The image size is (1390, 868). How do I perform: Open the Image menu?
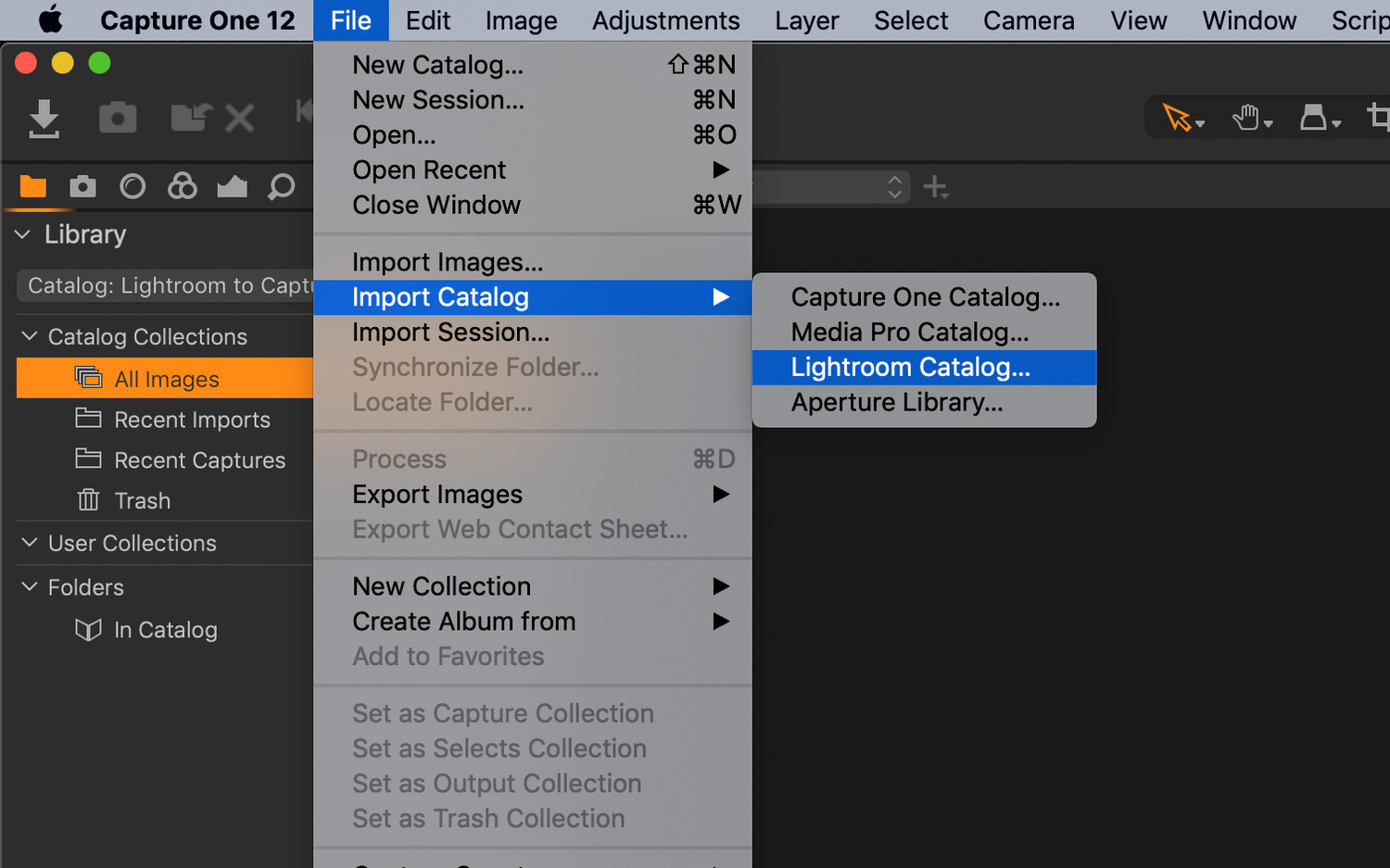point(521,20)
